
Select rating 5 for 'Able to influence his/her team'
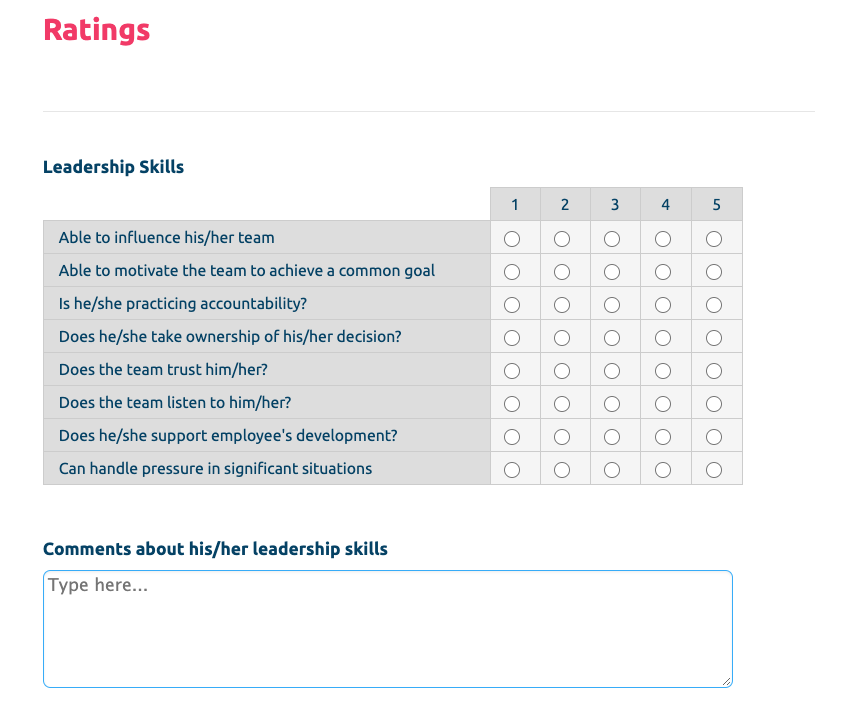pyautogui.click(x=715, y=238)
